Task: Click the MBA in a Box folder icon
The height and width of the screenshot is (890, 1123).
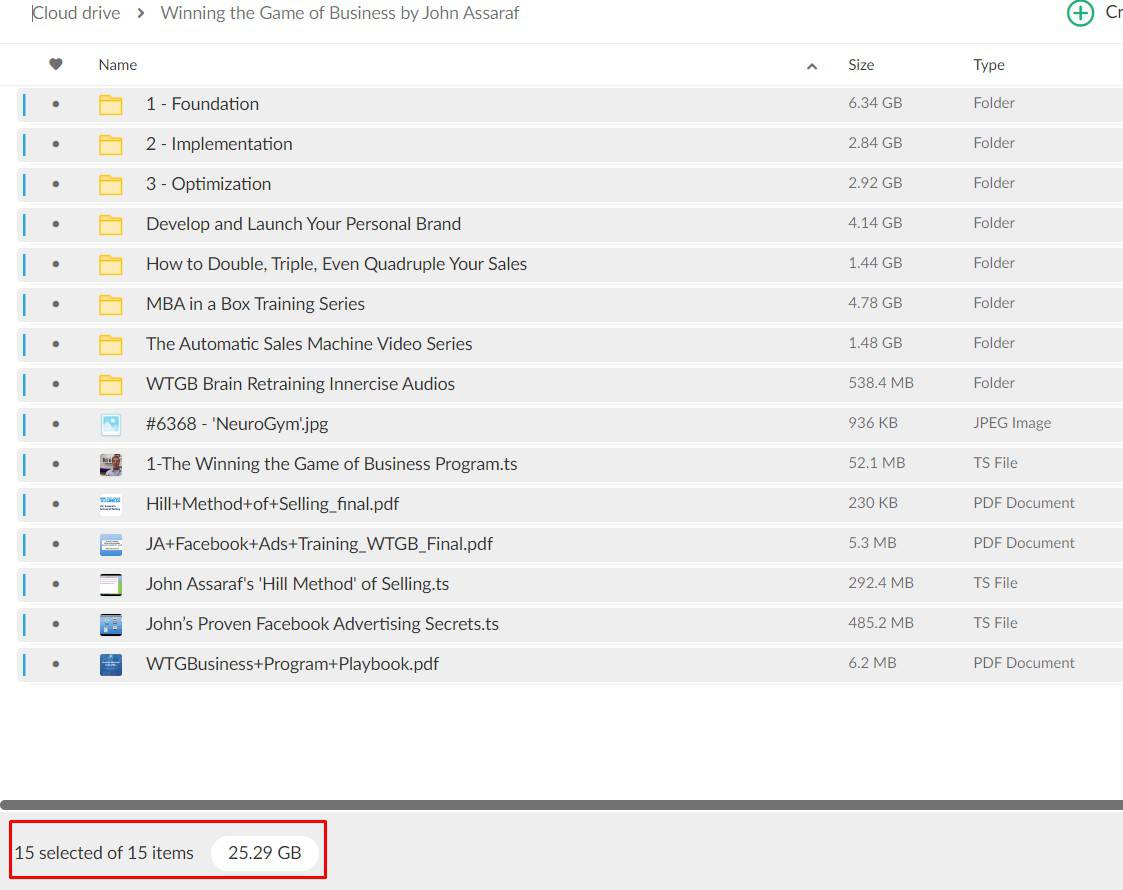Action: pyautogui.click(x=110, y=304)
